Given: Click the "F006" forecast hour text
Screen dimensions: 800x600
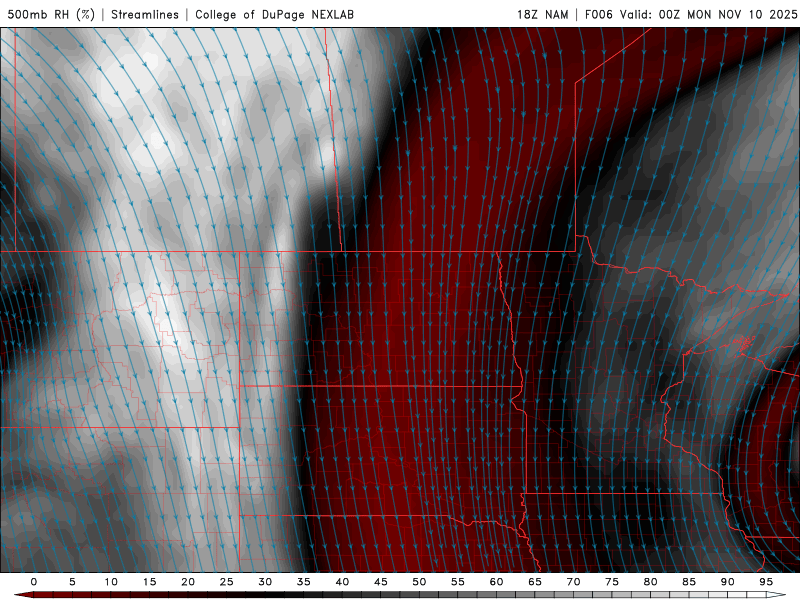Looking at the screenshot, I should [x=598, y=14].
